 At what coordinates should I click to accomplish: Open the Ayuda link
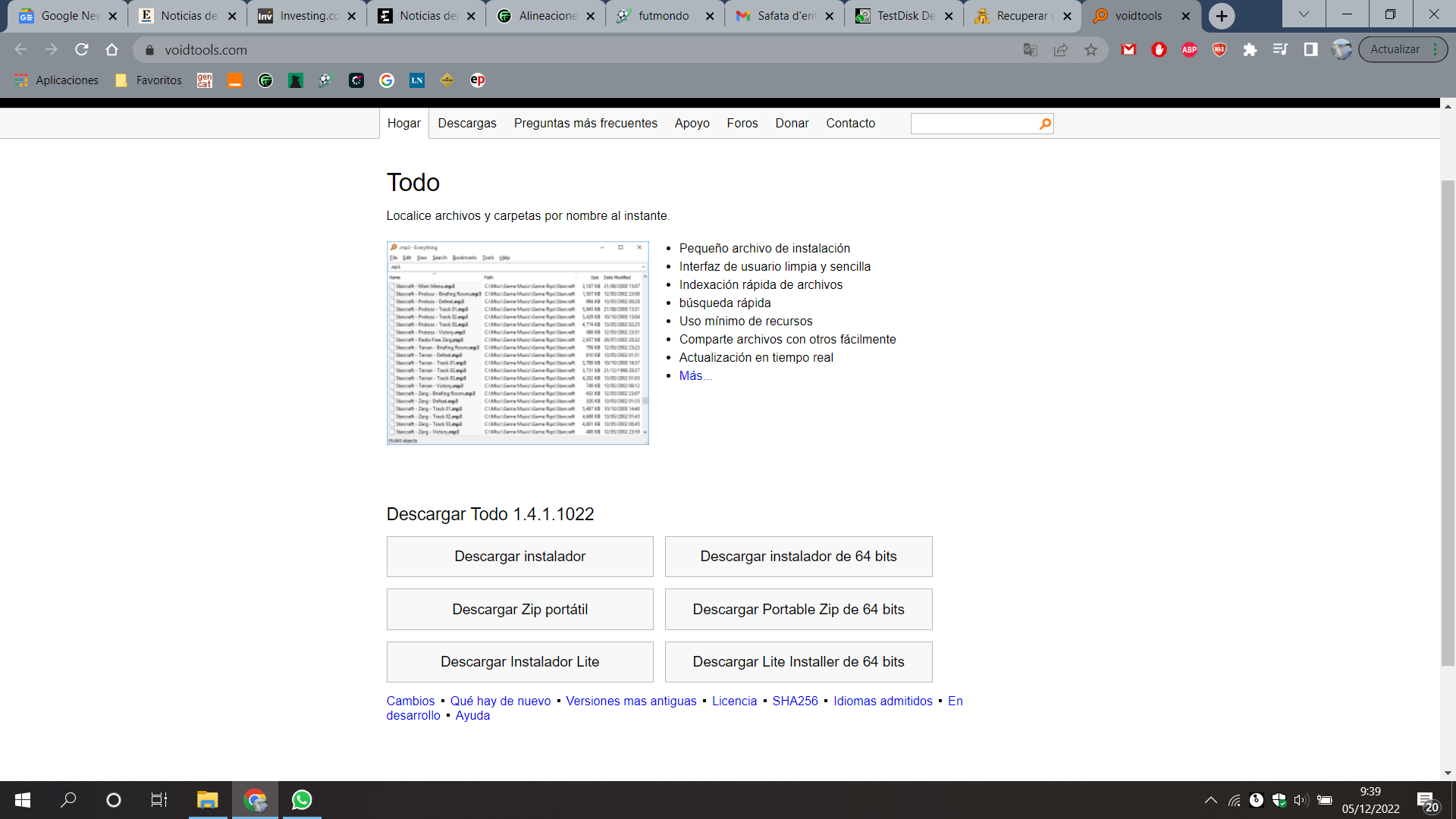tap(472, 716)
